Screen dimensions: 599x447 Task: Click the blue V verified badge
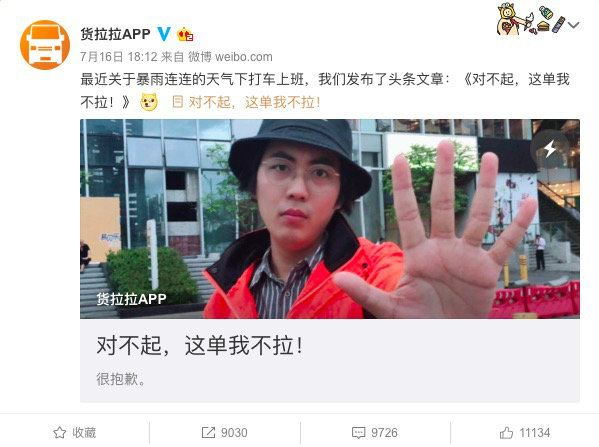164,34
